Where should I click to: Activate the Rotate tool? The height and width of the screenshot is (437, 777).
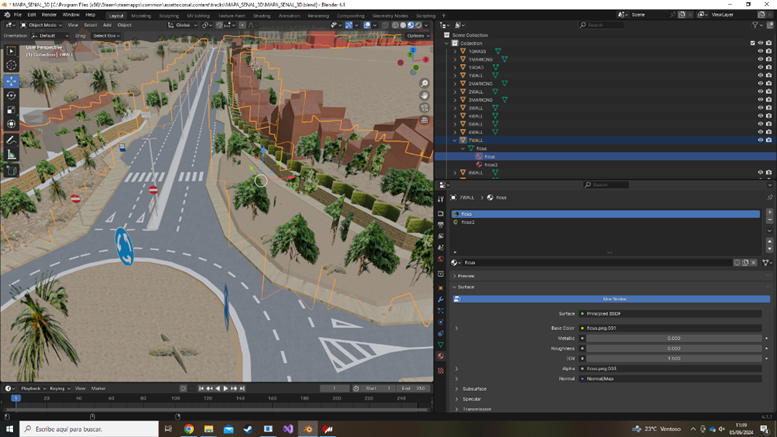tap(11, 96)
